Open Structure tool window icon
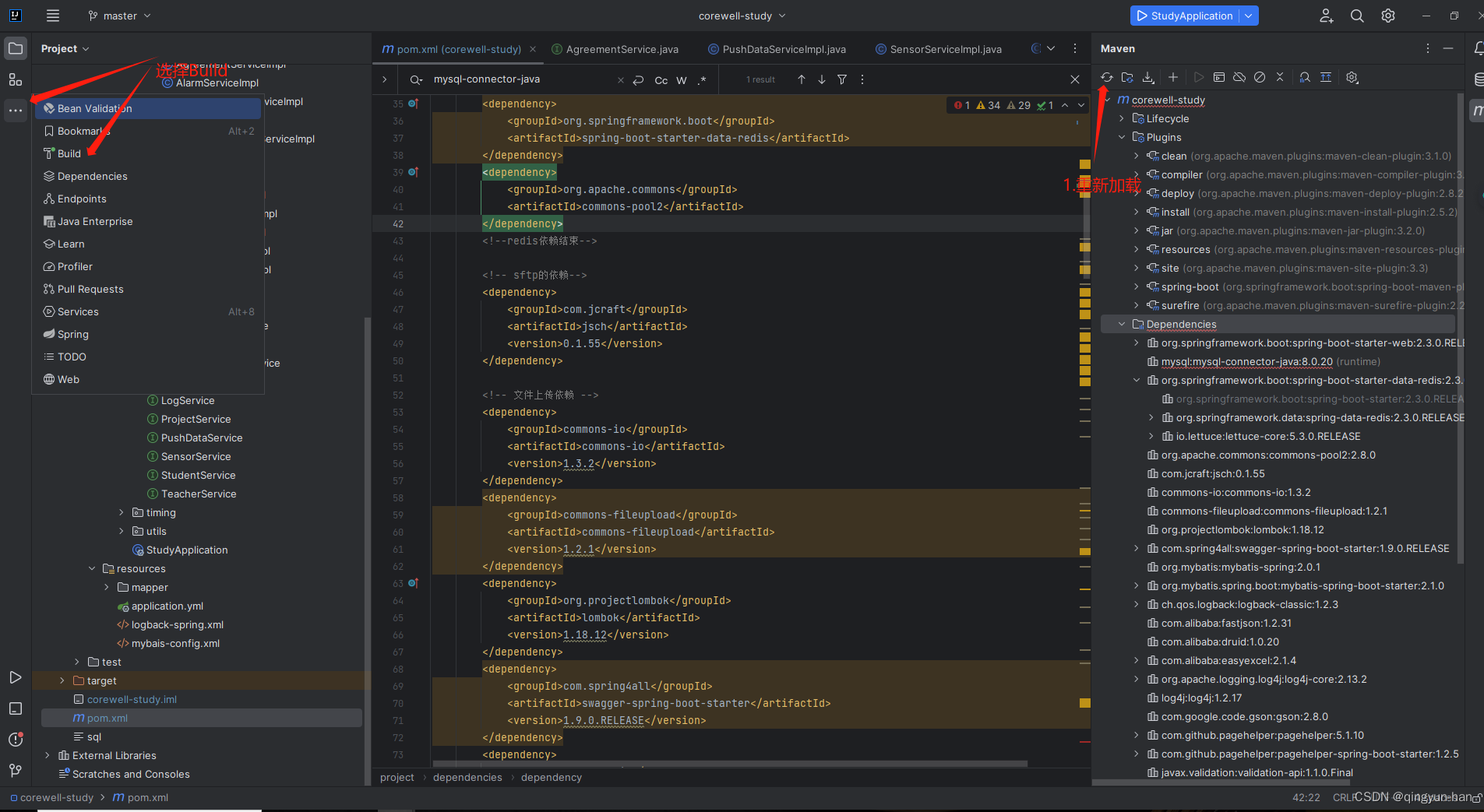The image size is (1484, 812). [x=16, y=79]
